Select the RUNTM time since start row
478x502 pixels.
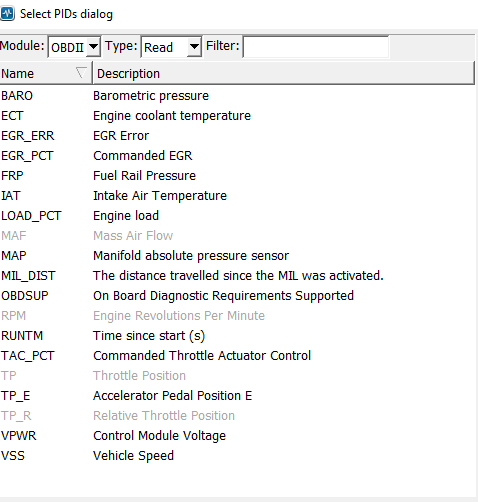coord(237,336)
